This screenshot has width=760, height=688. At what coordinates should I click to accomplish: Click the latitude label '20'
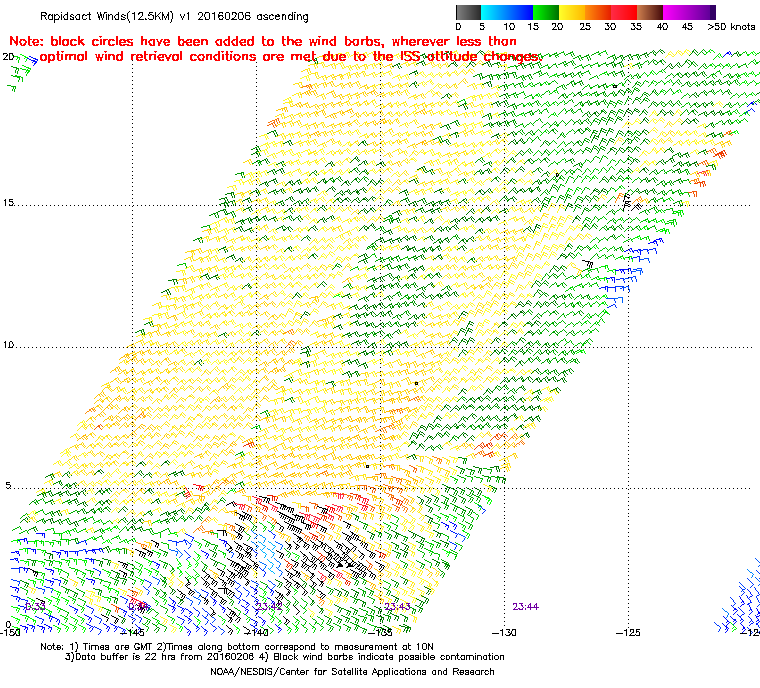pos(8,57)
